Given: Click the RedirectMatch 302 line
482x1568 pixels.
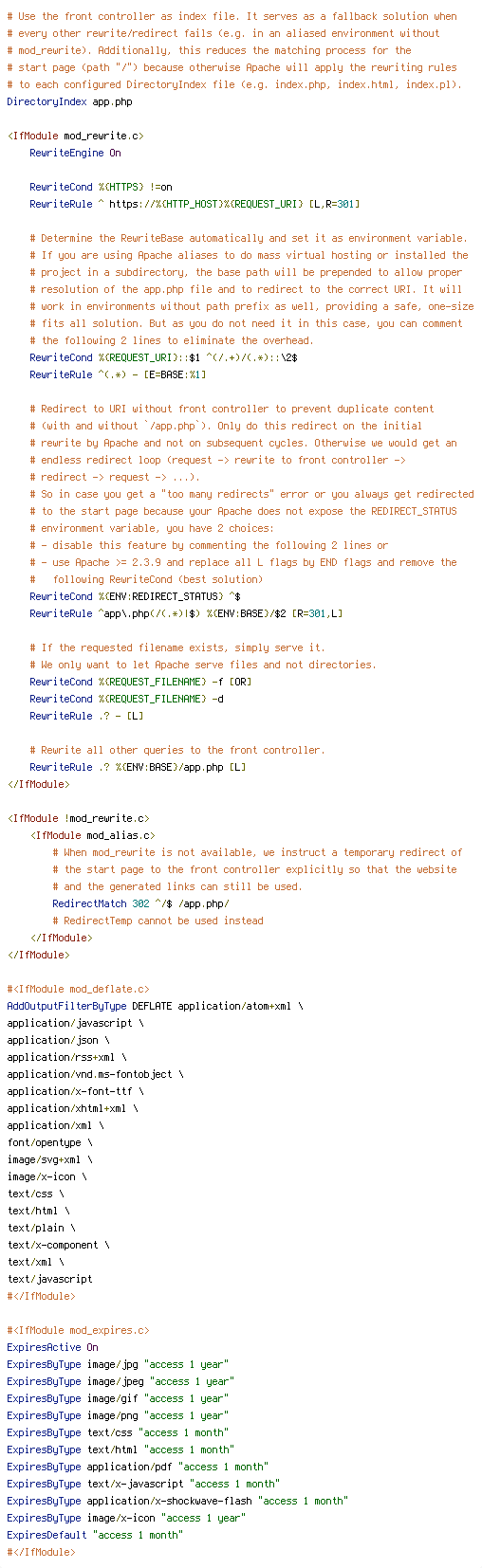Looking at the screenshot, I should [x=140, y=903].
